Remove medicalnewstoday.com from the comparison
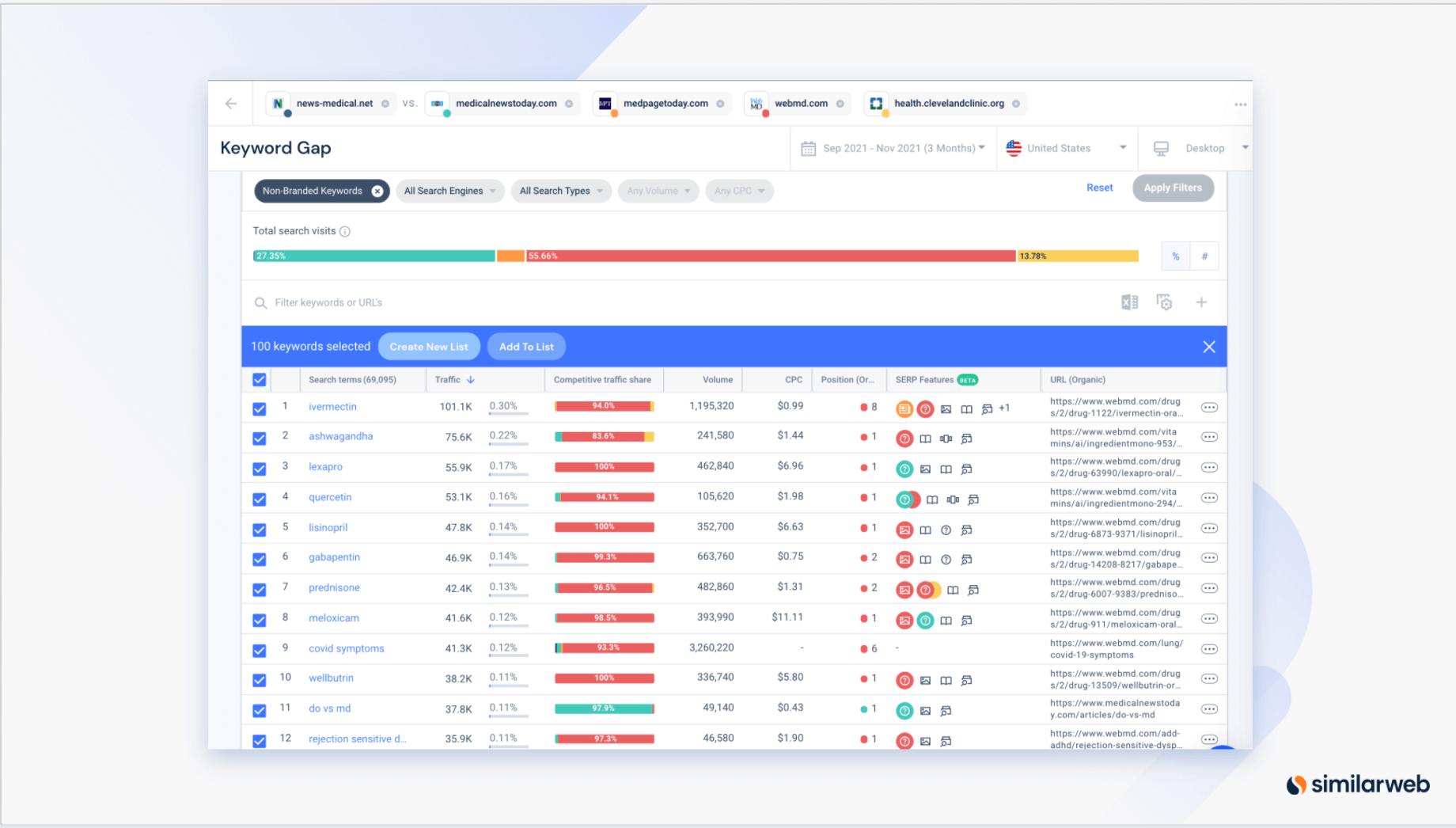The width and height of the screenshot is (1456, 828). (569, 104)
